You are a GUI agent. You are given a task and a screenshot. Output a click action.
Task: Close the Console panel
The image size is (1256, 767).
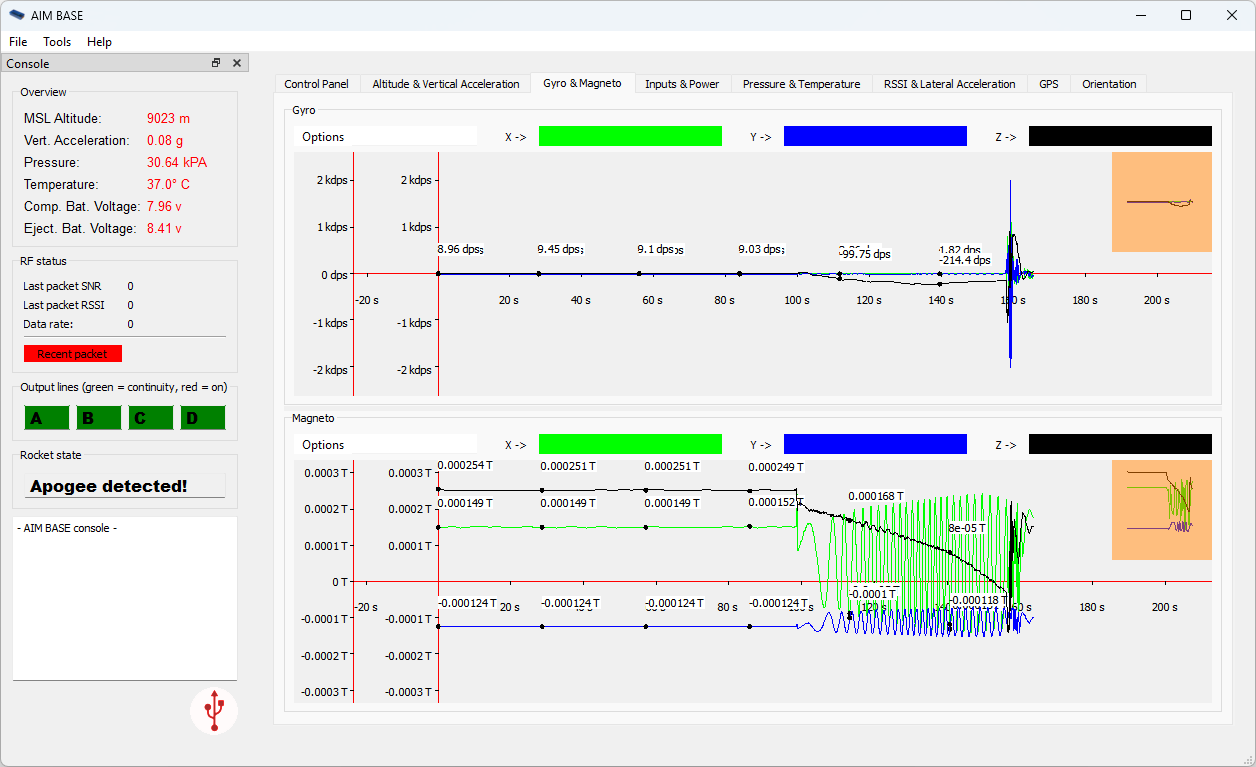237,63
